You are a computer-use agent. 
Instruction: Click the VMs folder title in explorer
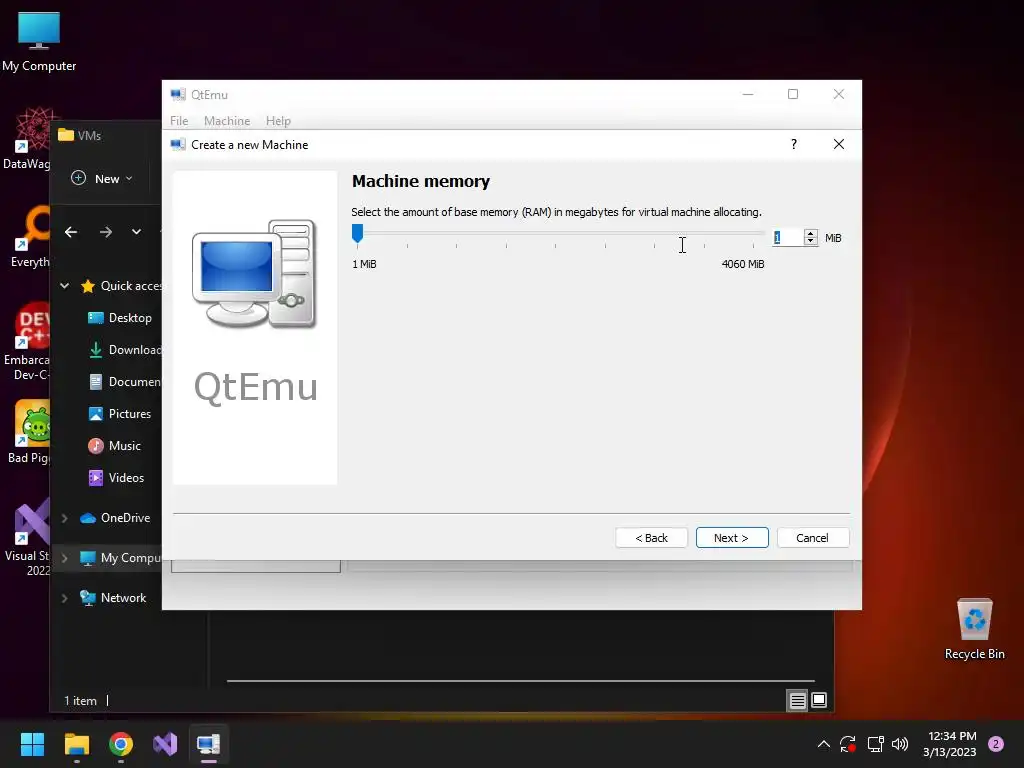[89, 135]
